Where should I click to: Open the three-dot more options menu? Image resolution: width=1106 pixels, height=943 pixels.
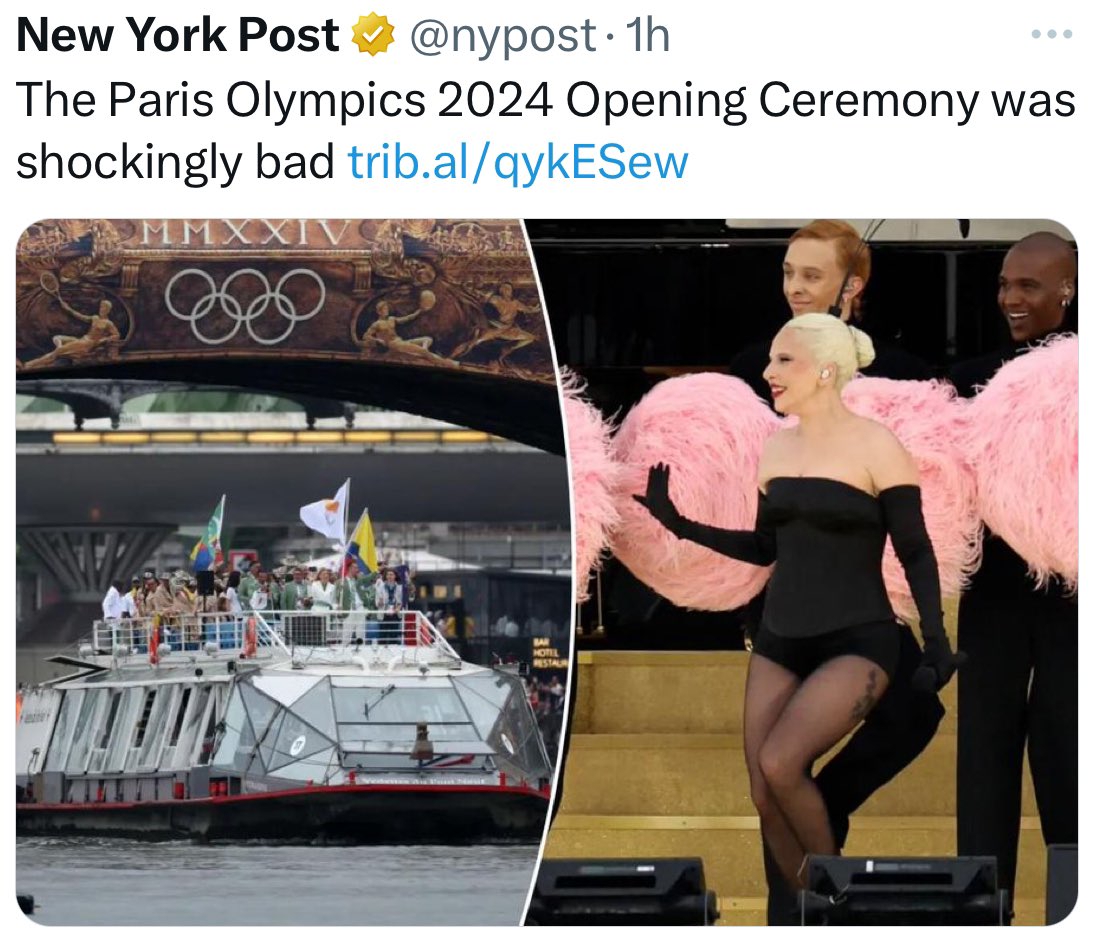point(1052,34)
